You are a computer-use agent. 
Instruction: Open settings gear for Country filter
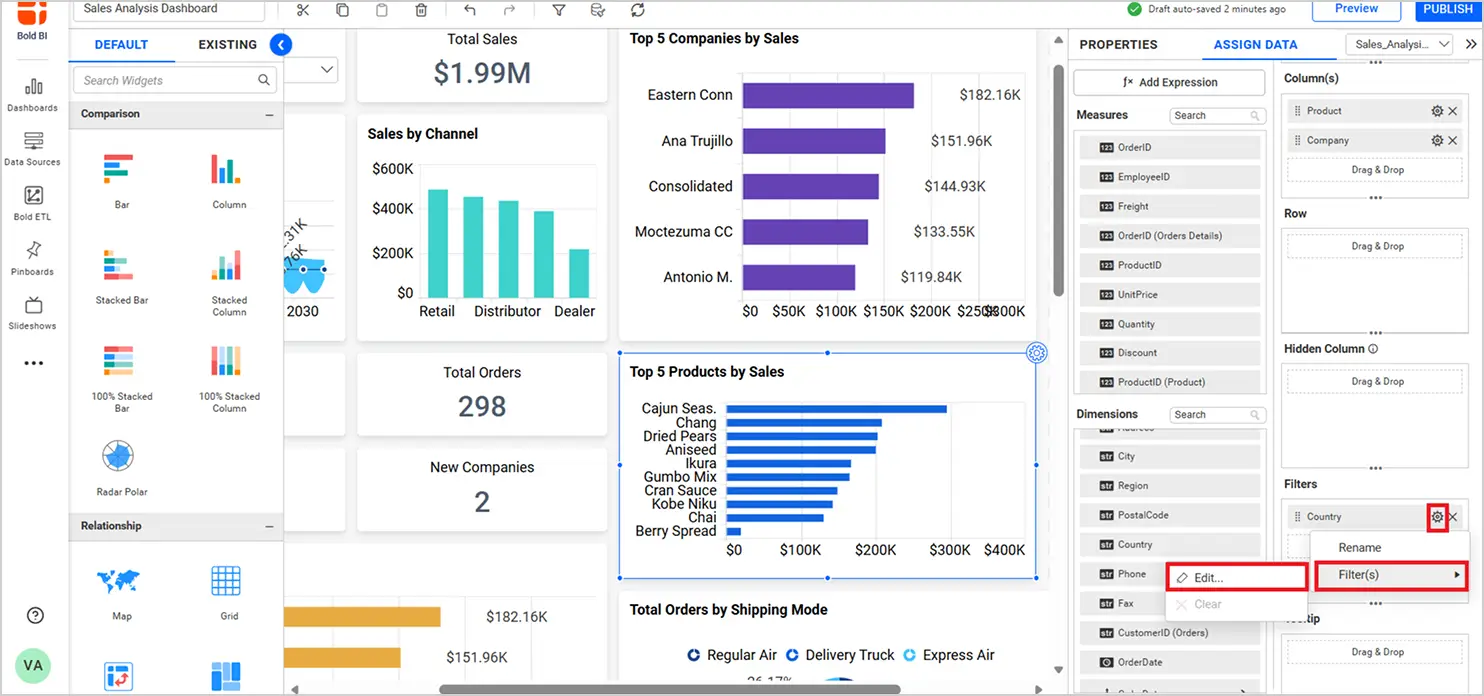1437,517
